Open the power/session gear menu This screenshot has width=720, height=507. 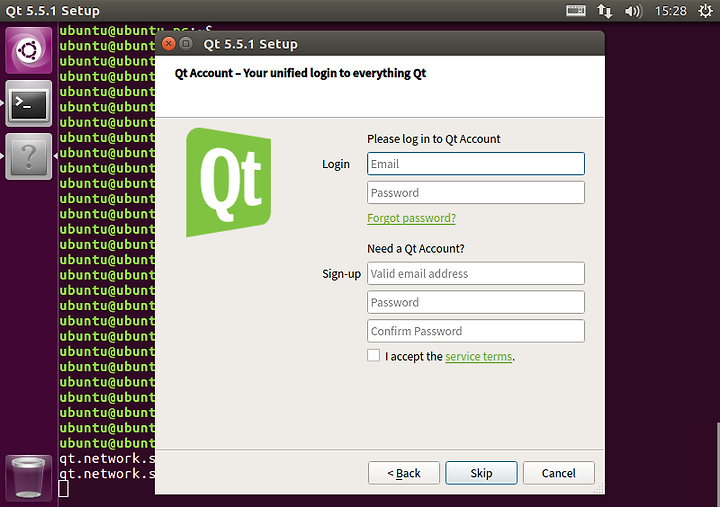[x=705, y=11]
